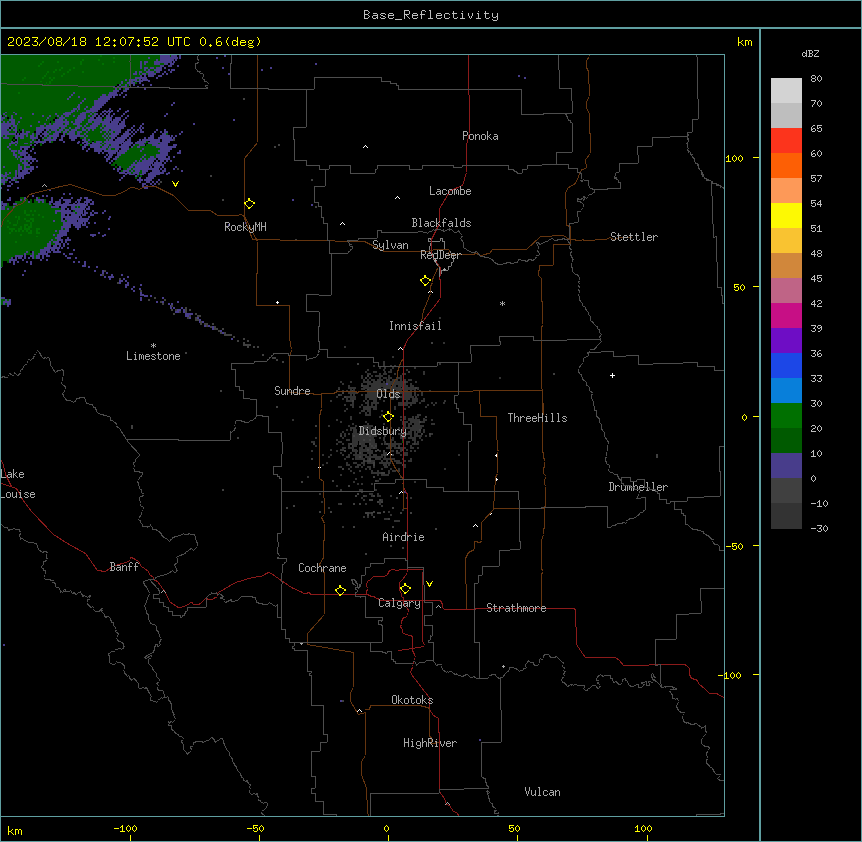Click the 39 dBZ purple swatch
Screen dimensions: 862x842
[x=786, y=341]
